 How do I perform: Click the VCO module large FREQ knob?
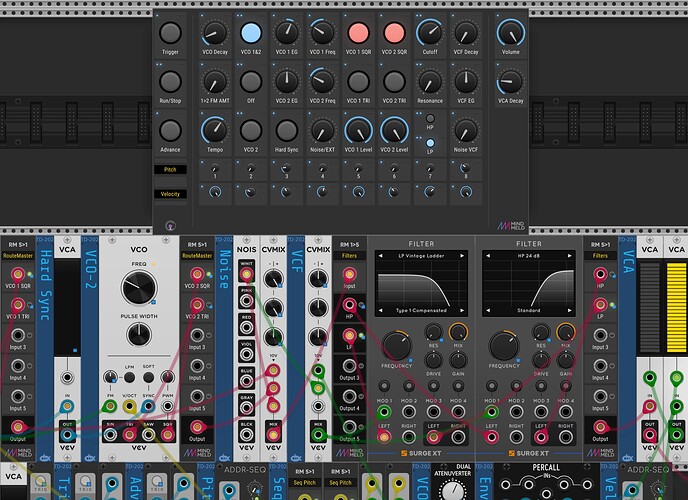139,288
